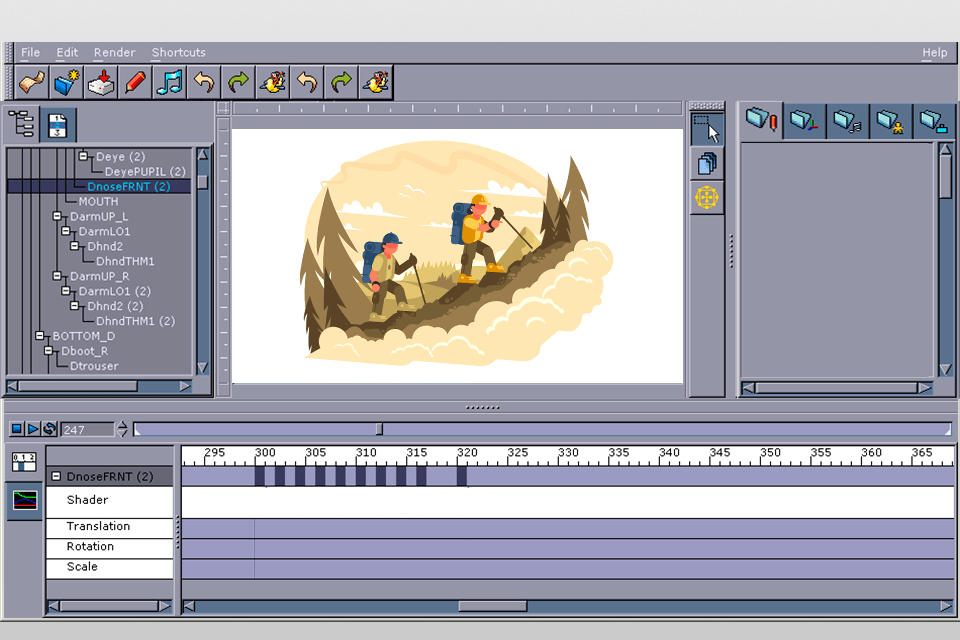960x640 pixels.
Task: Select the Dtrouser tree item
Action: [94, 366]
